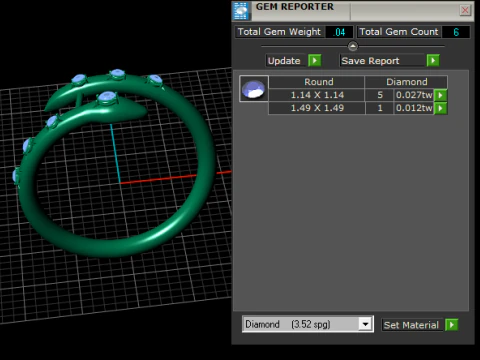Click the Diamond column header
The width and height of the screenshot is (480, 360).
[406, 82]
